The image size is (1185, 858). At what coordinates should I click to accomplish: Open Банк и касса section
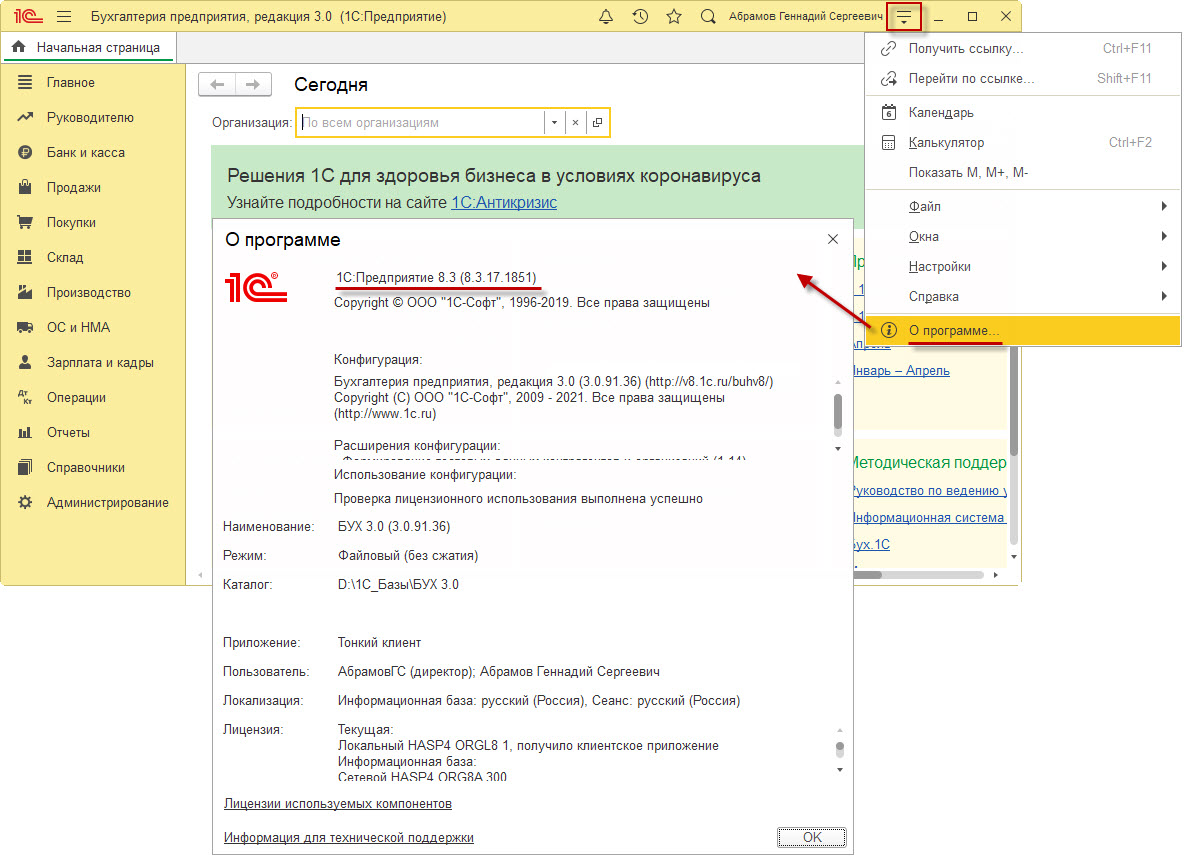92,152
